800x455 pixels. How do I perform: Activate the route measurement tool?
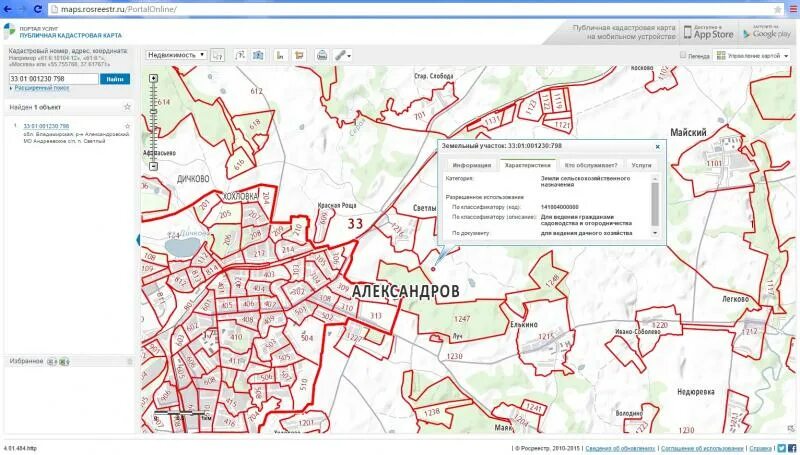(x=240, y=55)
